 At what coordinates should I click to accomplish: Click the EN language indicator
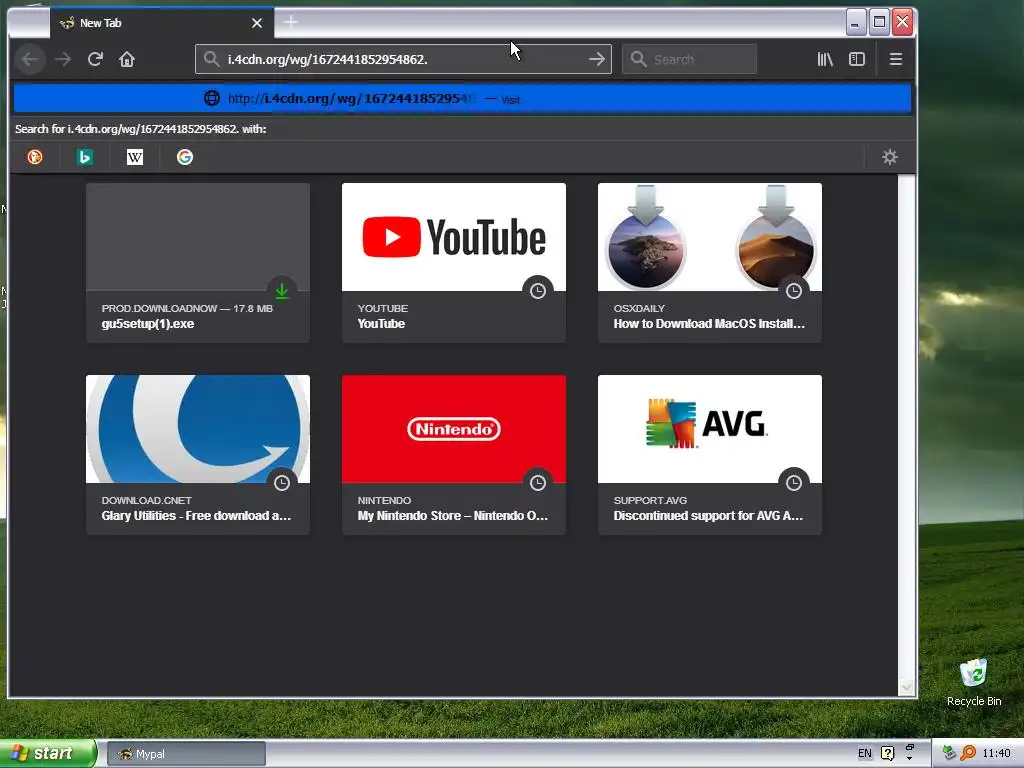pos(865,754)
